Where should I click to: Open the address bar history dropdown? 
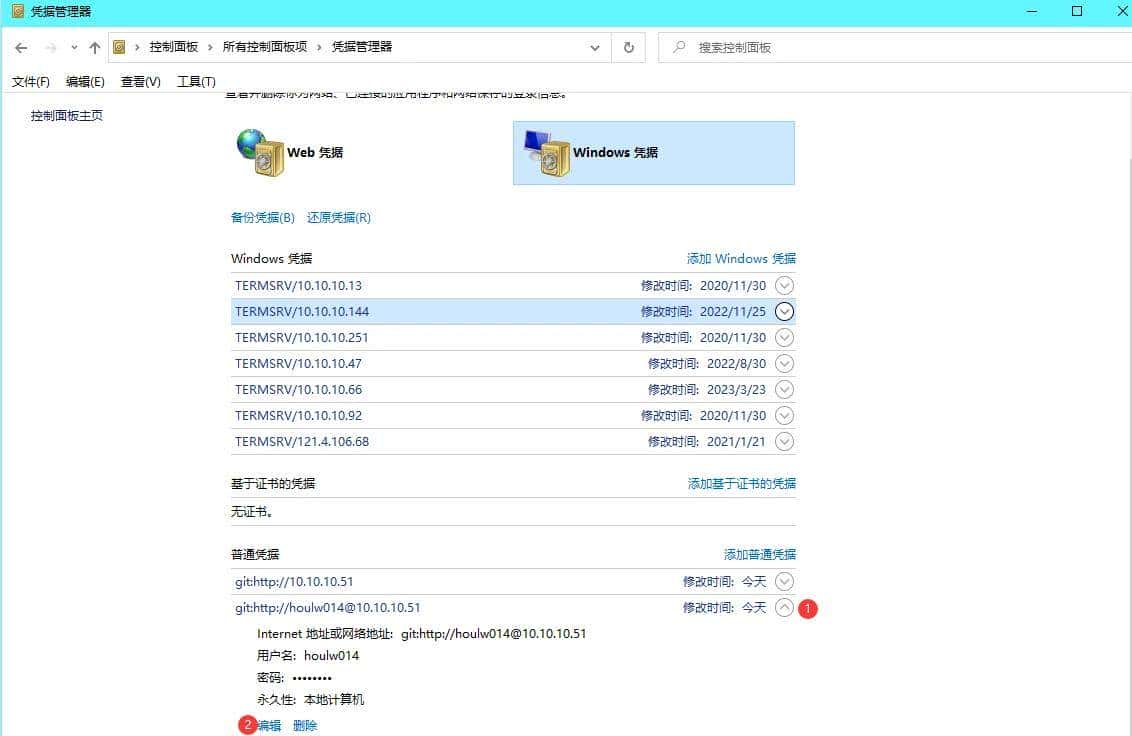(594, 47)
